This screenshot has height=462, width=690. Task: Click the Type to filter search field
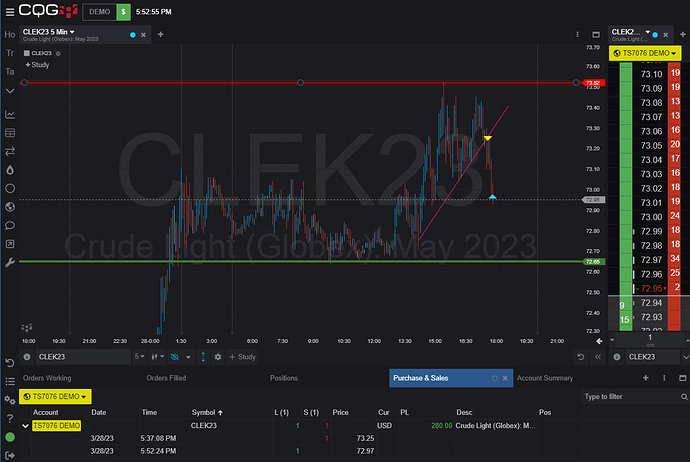pyautogui.click(x=635, y=397)
